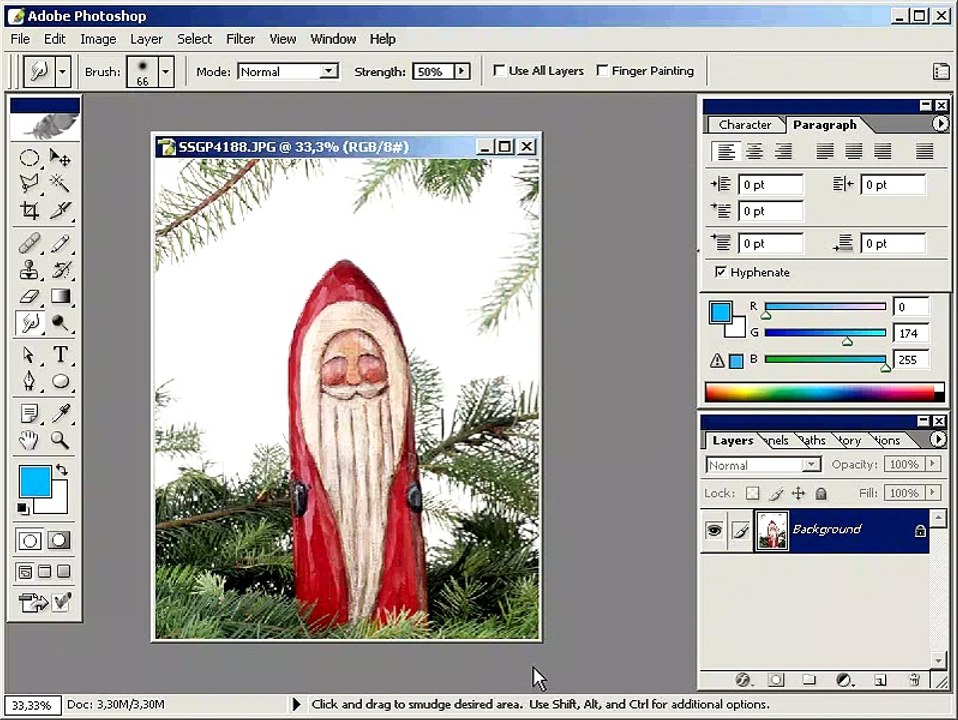The height and width of the screenshot is (720, 958).
Task: Open the Strength slider popup arrow
Action: click(x=462, y=72)
